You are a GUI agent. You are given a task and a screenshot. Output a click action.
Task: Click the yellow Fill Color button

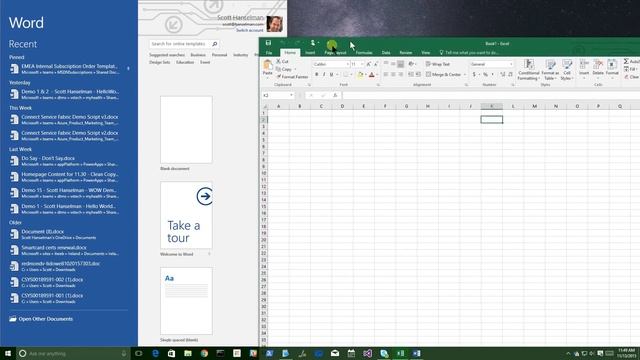click(x=360, y=74)
